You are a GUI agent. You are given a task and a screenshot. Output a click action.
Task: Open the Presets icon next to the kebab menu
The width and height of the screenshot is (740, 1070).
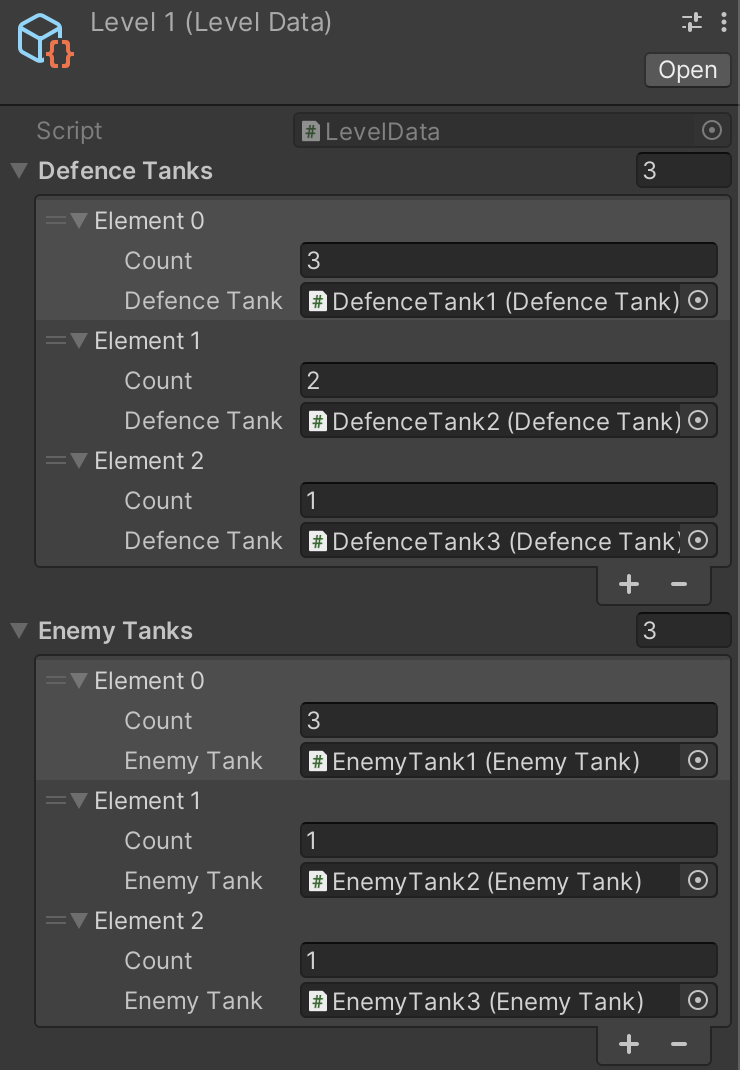coord(690,21)
